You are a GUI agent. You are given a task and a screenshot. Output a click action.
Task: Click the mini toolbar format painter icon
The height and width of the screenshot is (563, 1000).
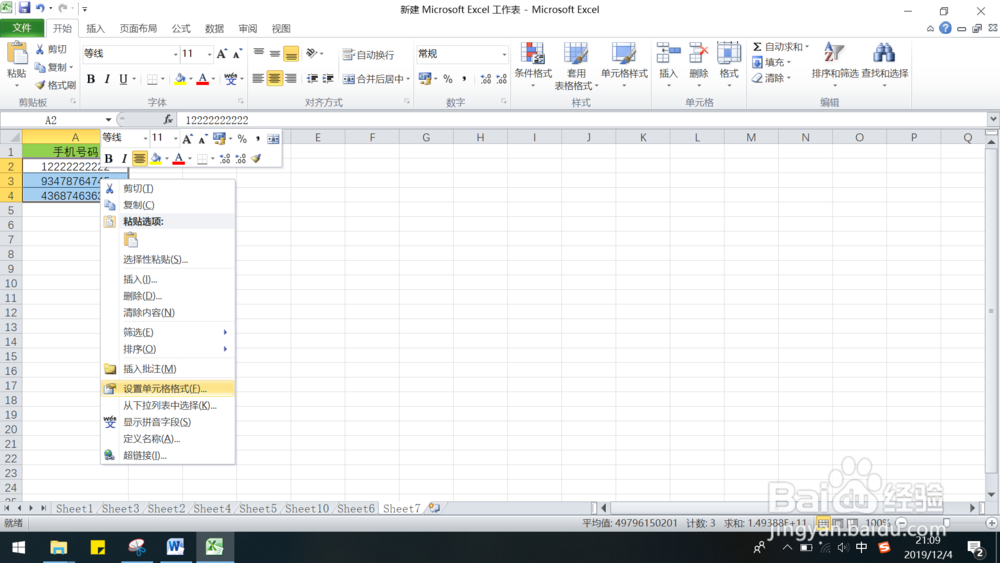(x=256, y=158)
